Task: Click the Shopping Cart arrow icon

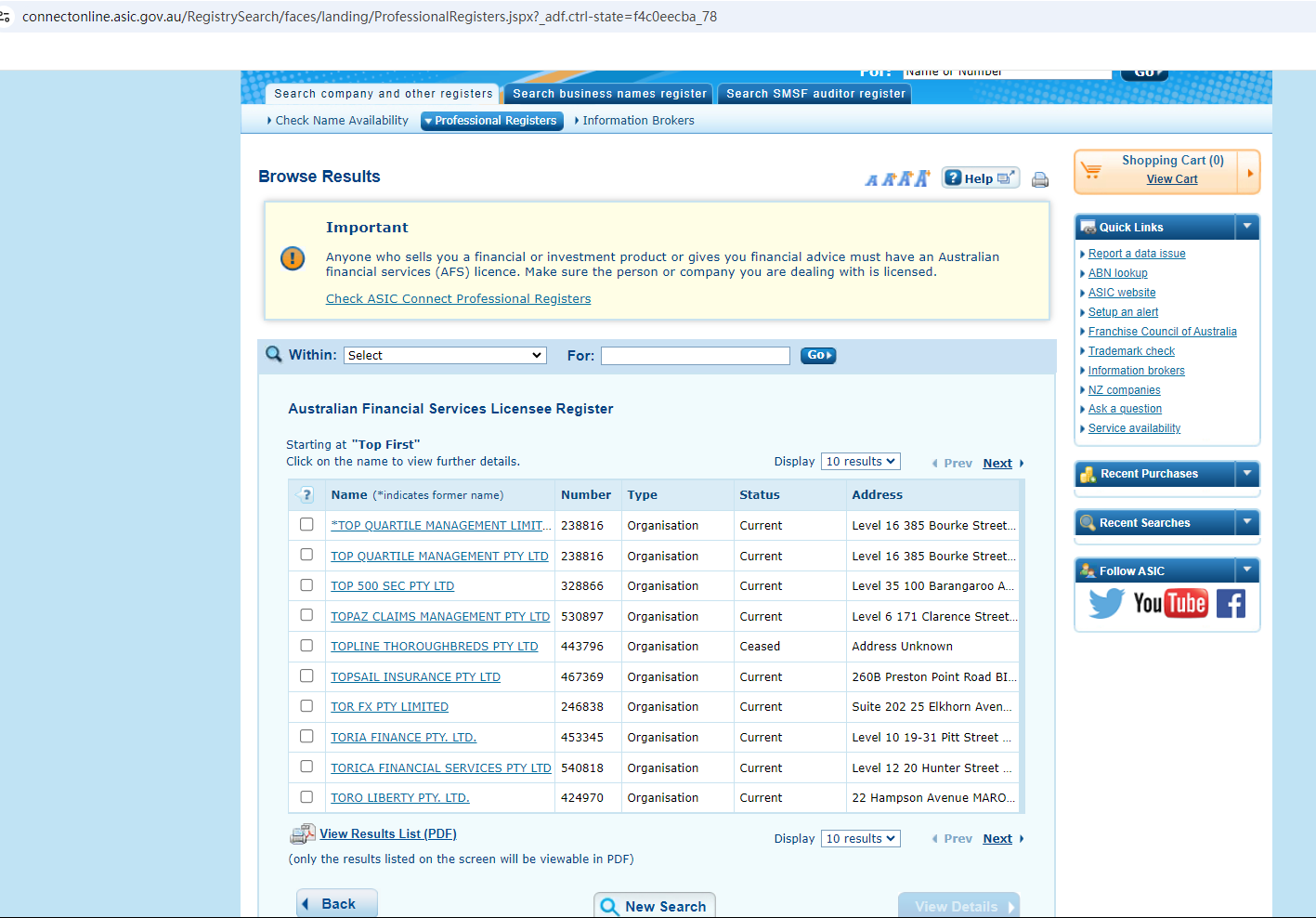Action: click(1250, 173)
